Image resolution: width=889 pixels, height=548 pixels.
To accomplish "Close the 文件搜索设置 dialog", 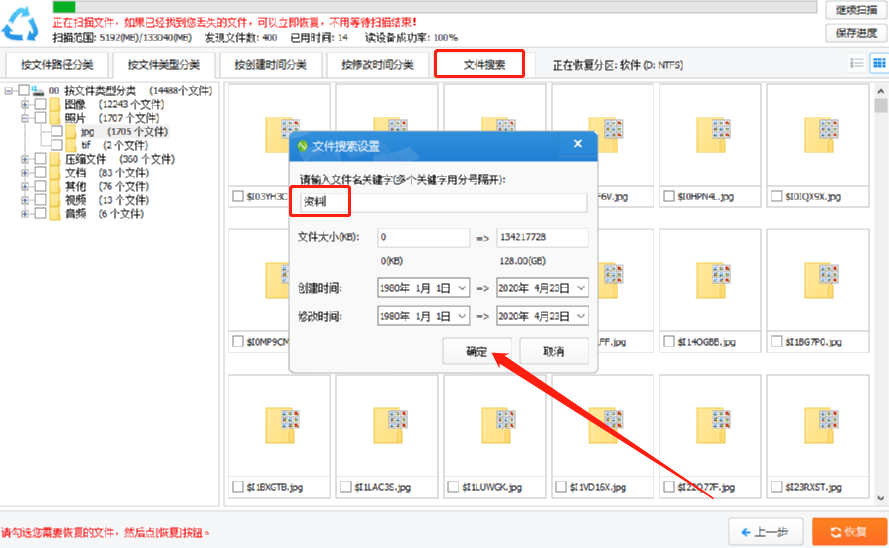I will 578,144.
